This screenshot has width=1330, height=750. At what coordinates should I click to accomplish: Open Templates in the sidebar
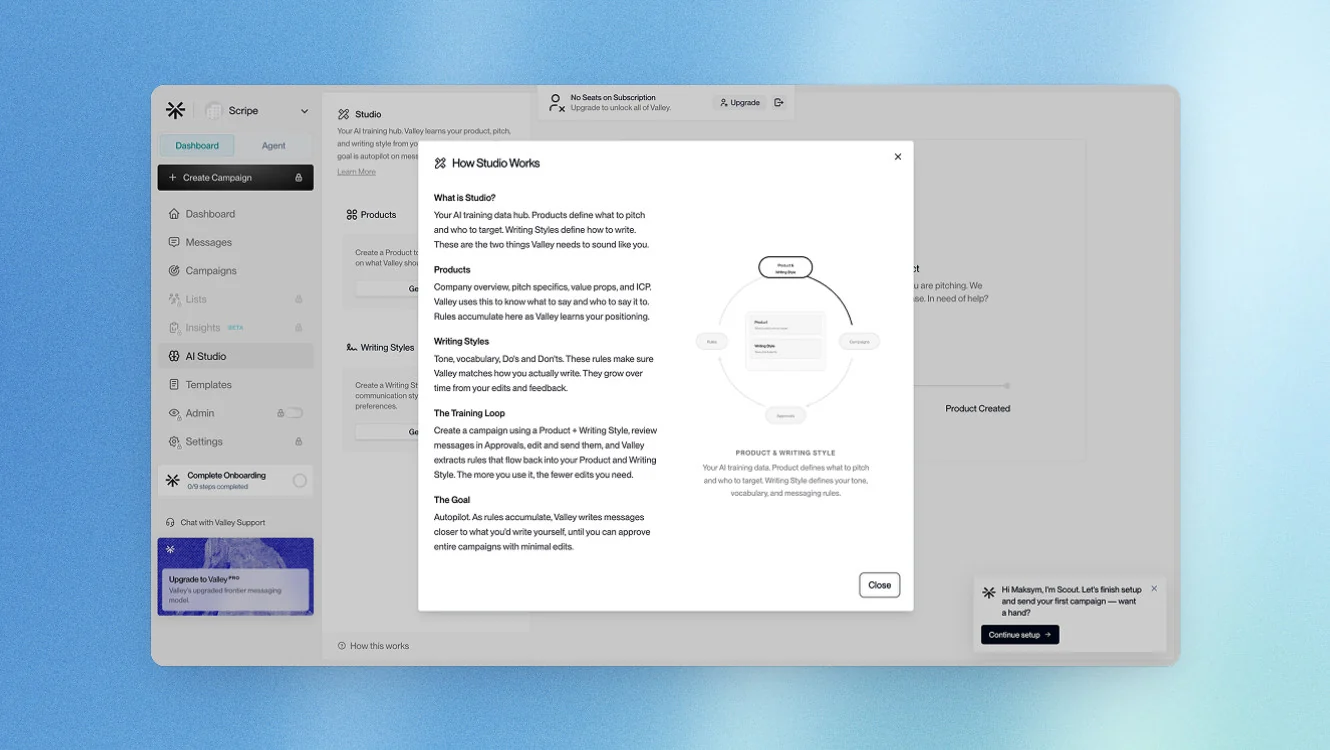(235, 385)
